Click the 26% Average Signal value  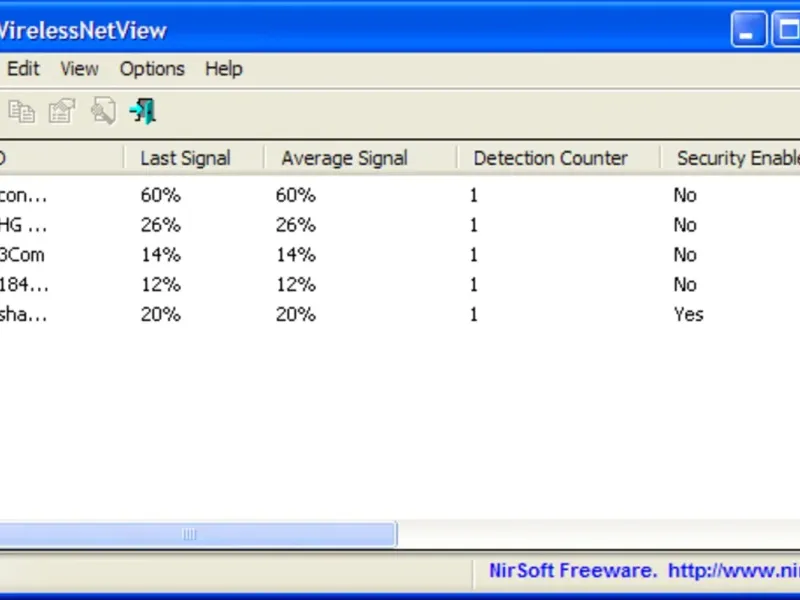(296, 224)
